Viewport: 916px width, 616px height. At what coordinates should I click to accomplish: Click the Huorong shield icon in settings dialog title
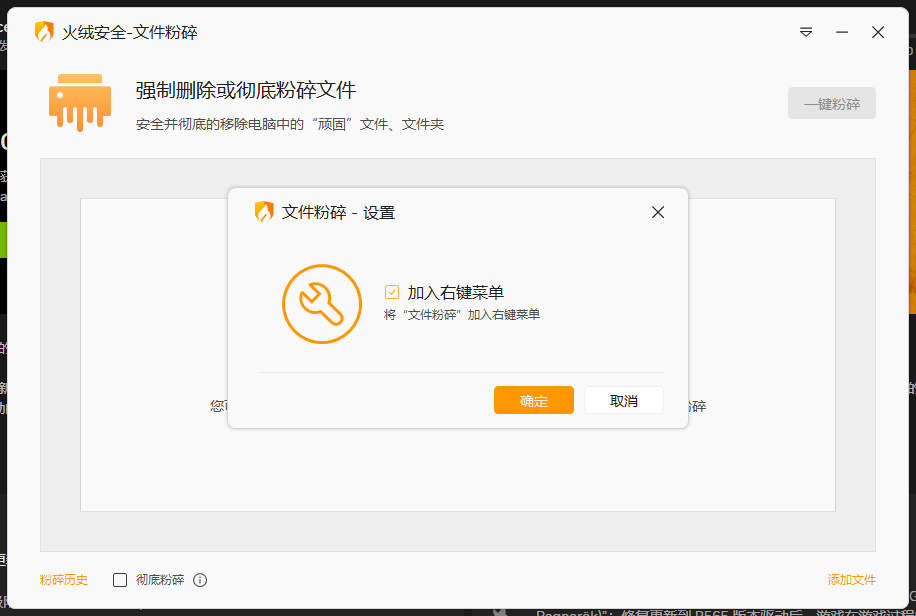coord(264,212)
